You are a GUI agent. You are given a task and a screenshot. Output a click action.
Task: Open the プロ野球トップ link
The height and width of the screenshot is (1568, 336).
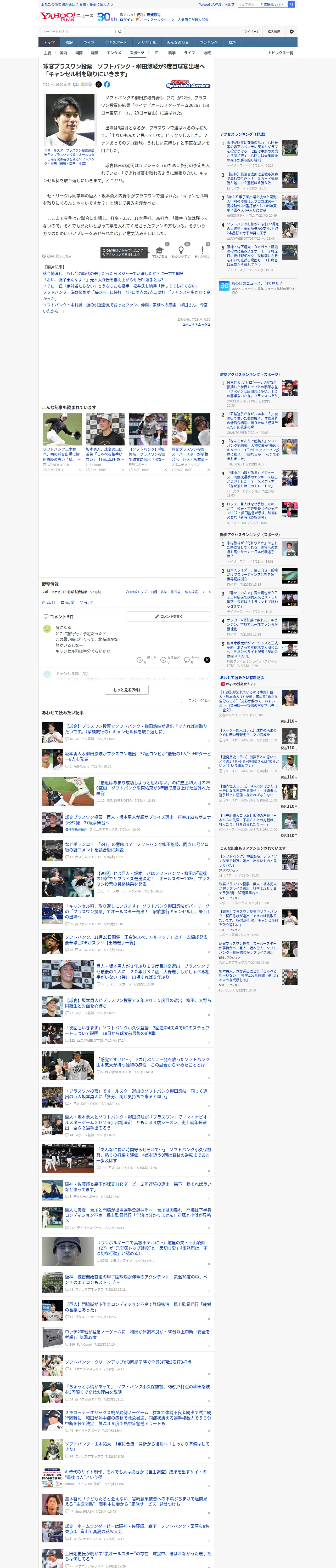[x=135, y=592]
